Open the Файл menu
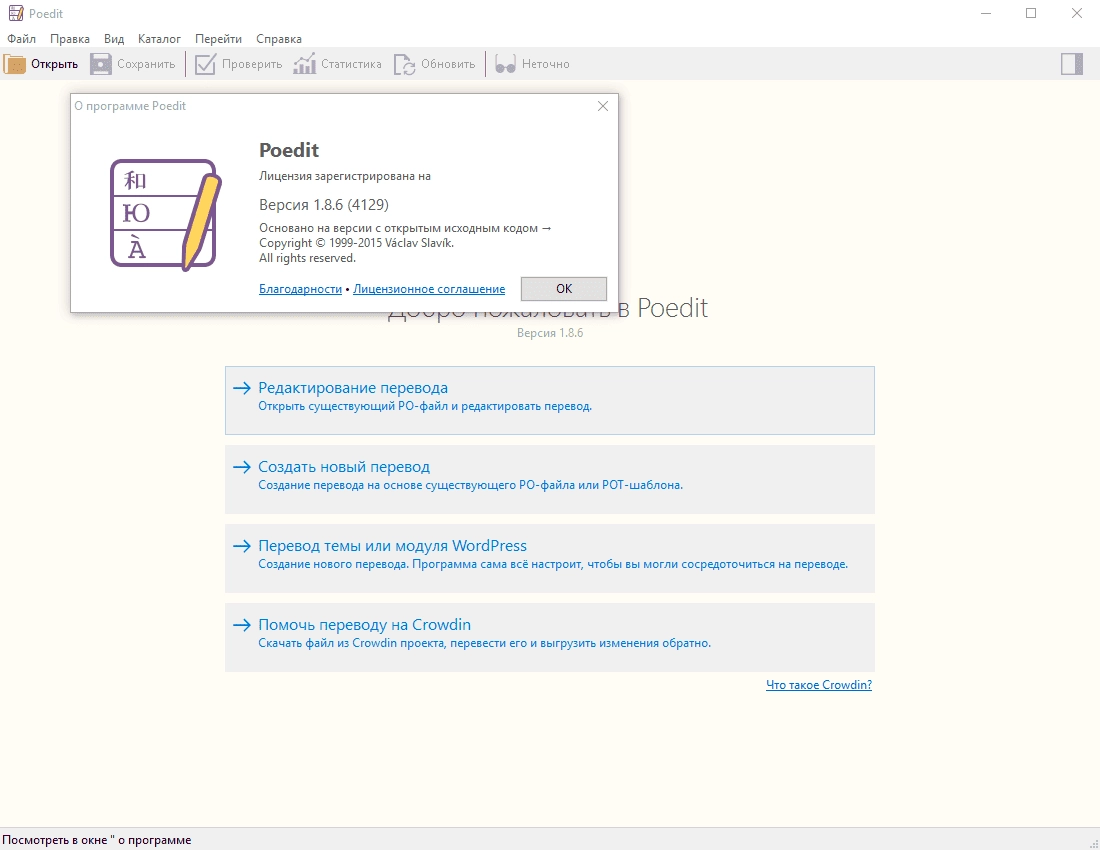Image resolution: width=1100 pixels, height=850 pixels. coord(22,39)
